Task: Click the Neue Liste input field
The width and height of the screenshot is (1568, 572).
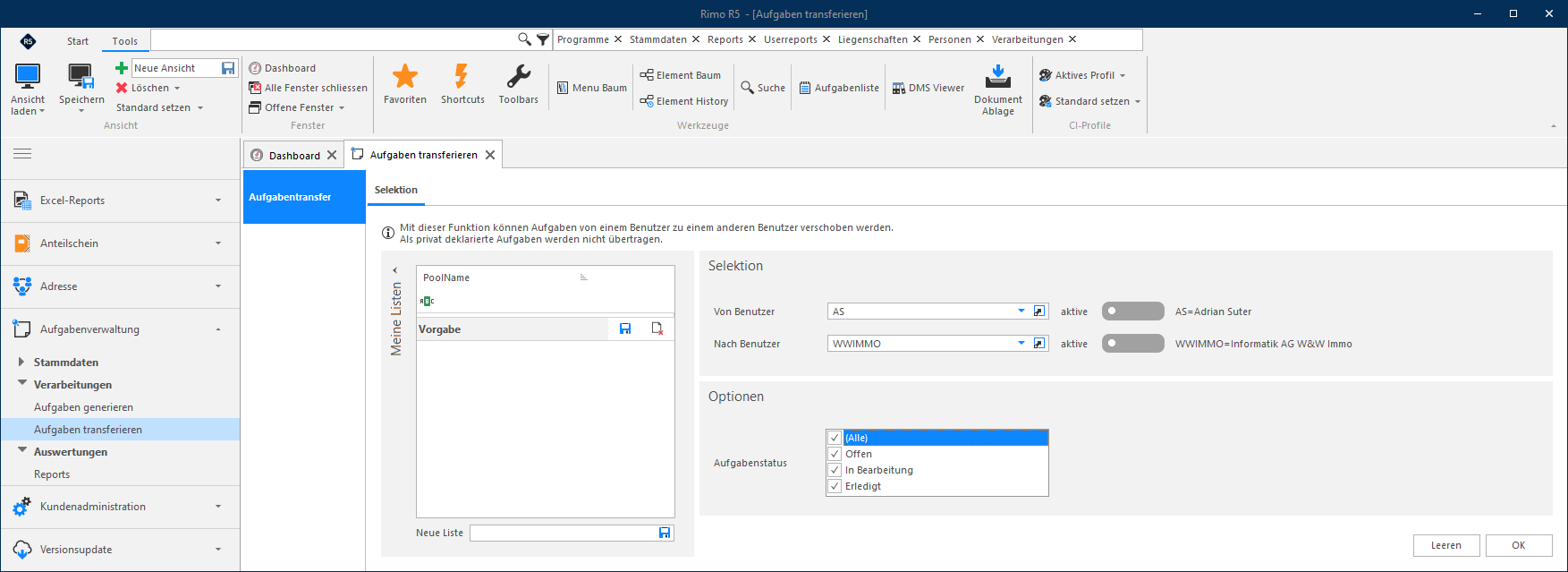Action: tap(564, 533)
